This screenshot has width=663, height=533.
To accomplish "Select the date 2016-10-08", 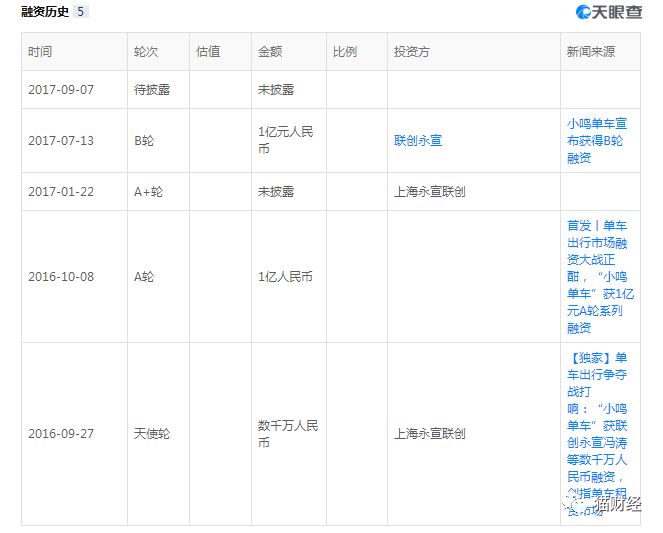I will tap(61, 276).
